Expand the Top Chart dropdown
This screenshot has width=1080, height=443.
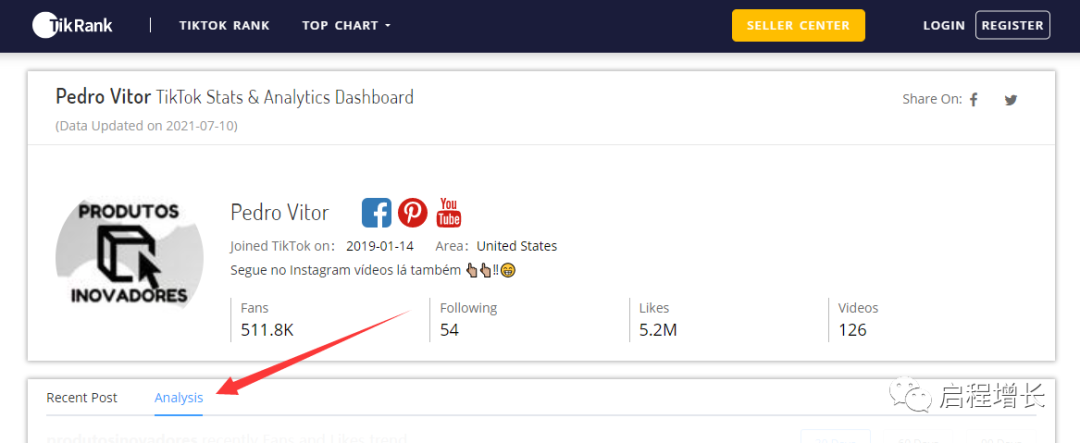pos(346,25)
